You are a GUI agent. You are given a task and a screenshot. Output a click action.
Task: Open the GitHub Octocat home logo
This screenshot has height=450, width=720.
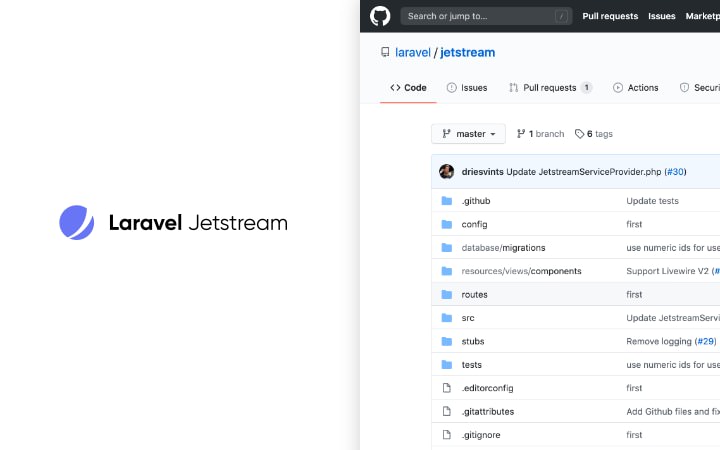pyautogui.click(x=380, y=16)
